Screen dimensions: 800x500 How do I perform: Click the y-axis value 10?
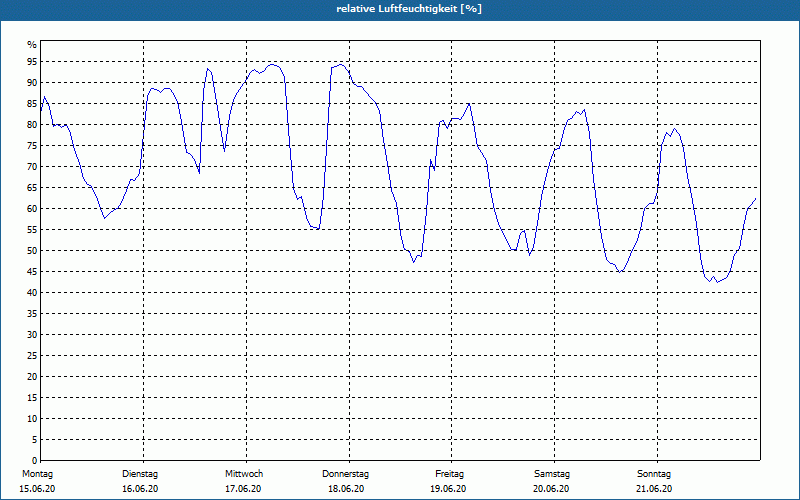click(x=32, y=418)
